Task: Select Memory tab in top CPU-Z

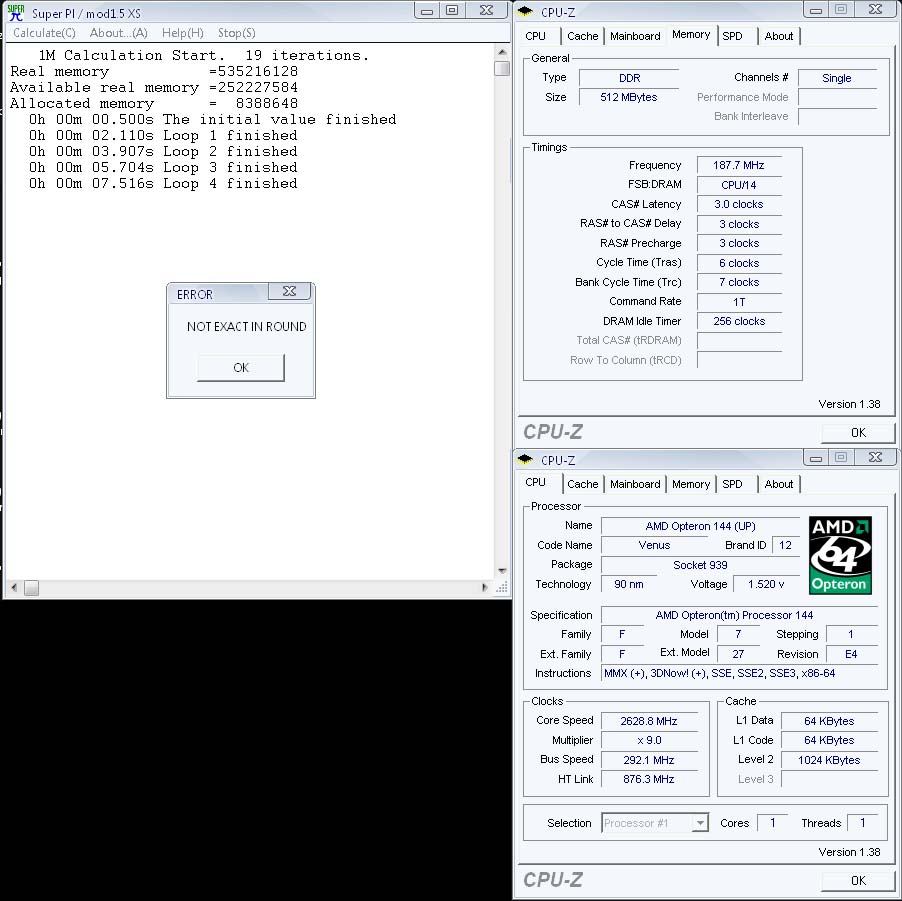Action: (691, 35)
